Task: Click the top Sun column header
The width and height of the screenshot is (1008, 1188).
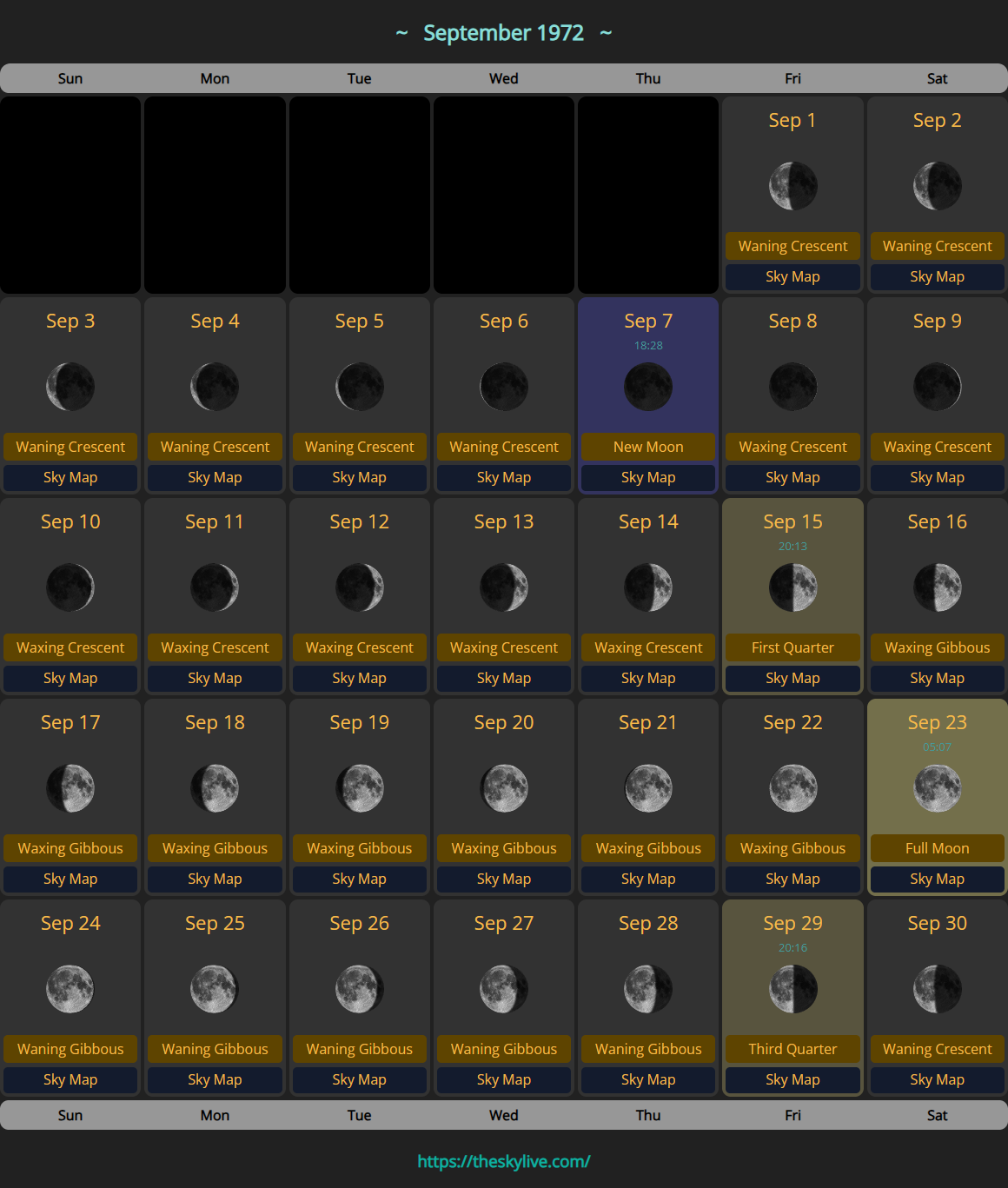Action: [70, 78]
